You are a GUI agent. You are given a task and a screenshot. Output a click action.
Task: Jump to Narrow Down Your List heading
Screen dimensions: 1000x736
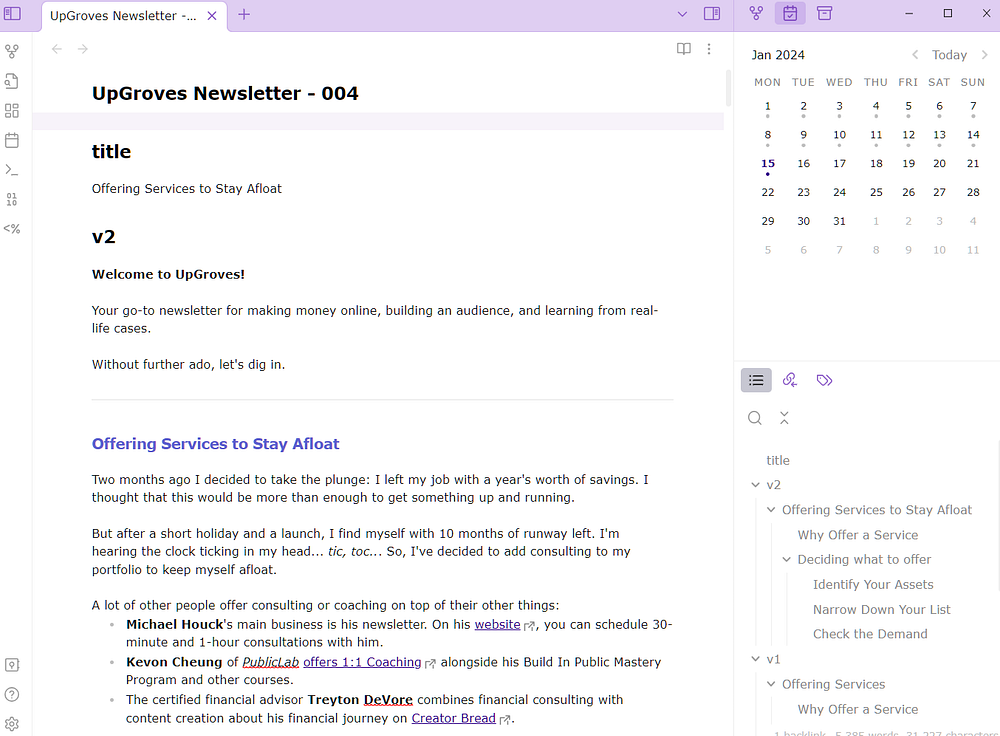click(881, 609)
